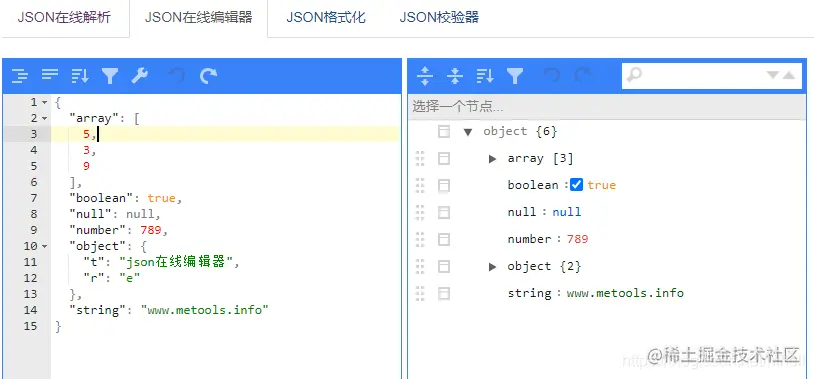Screen dimensions: 814x379
Task: Click the filter funnel icon in tree view
Action: pos(514,76)
